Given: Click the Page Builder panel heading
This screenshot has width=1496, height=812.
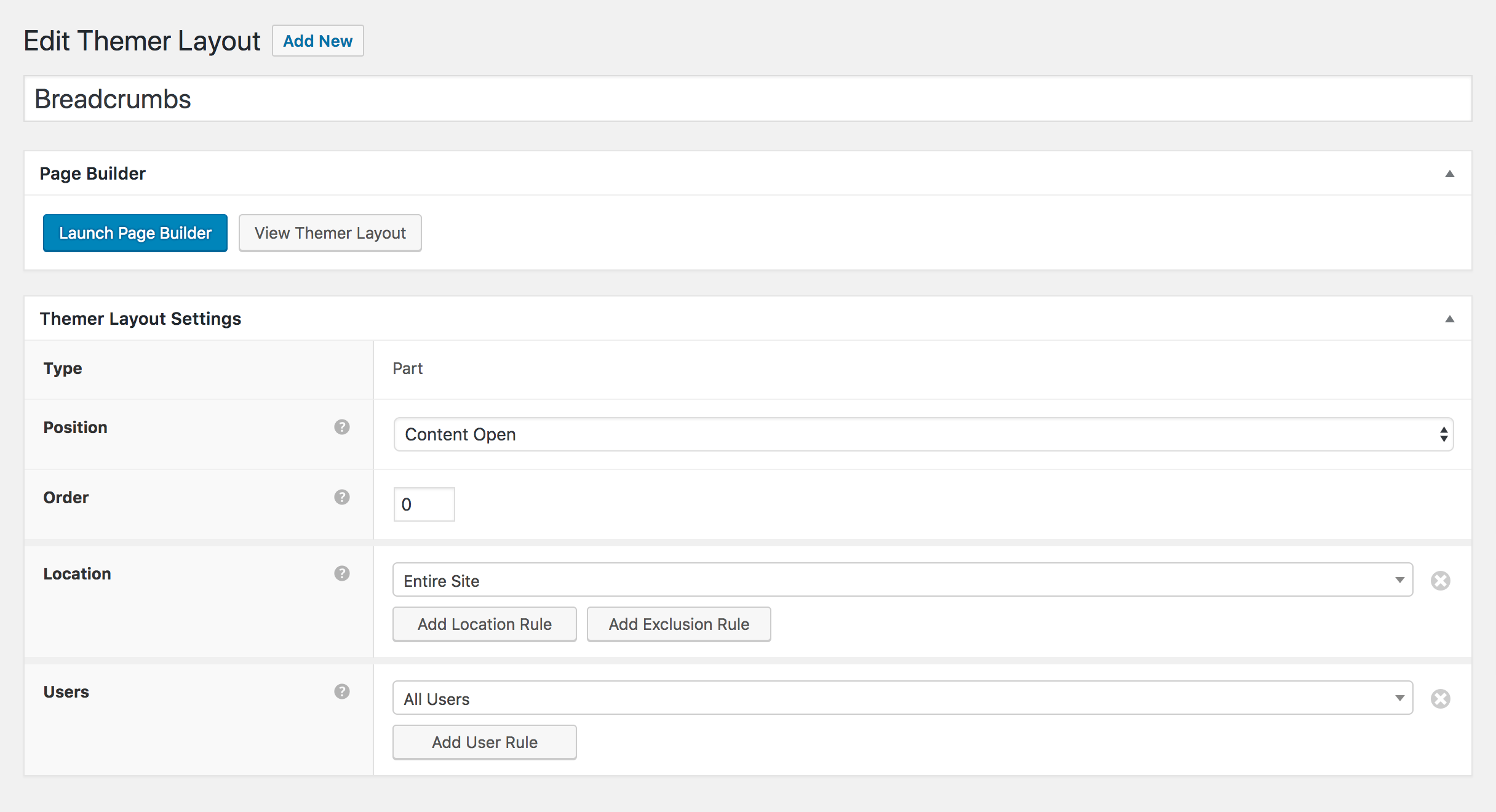Looking at the screenshot, I should pos(93,173).
